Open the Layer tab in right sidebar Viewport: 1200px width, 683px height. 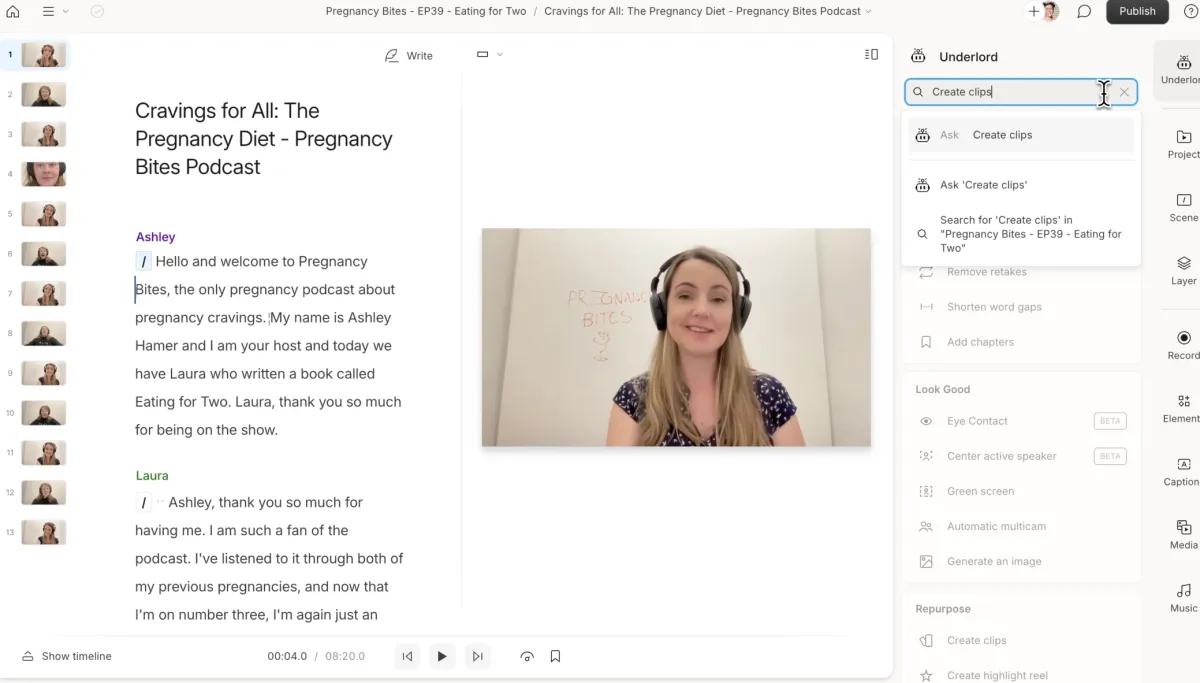click(1183, 271)
